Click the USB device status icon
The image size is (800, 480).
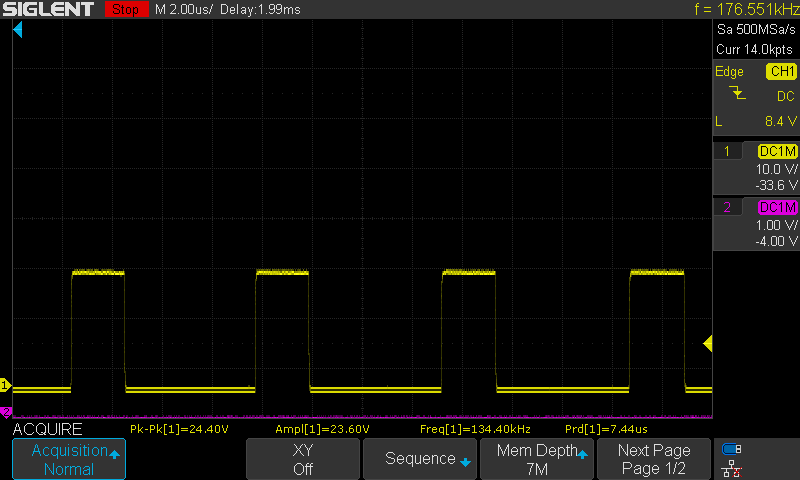[732, 449]
